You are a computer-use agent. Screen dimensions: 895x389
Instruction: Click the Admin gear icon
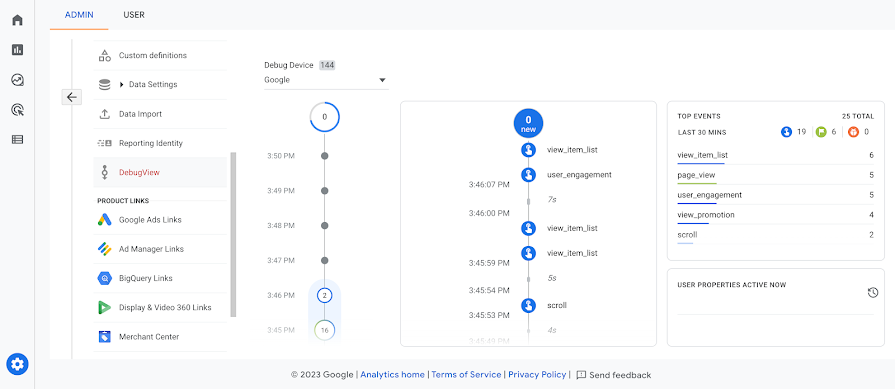tap(17, 363)
